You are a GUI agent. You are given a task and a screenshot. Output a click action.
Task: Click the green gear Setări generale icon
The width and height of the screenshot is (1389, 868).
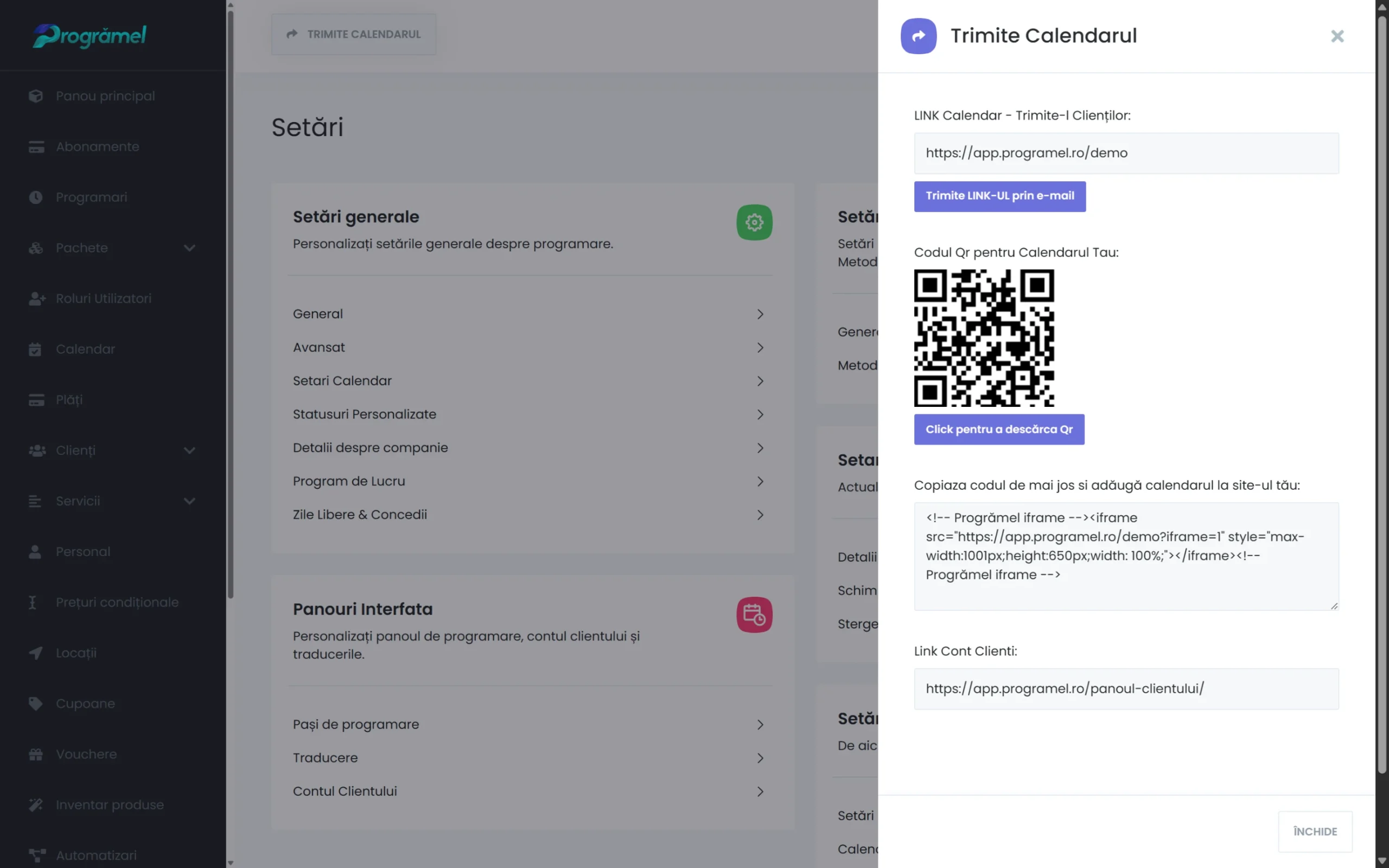pyautogui.click(x=754, y=222)
